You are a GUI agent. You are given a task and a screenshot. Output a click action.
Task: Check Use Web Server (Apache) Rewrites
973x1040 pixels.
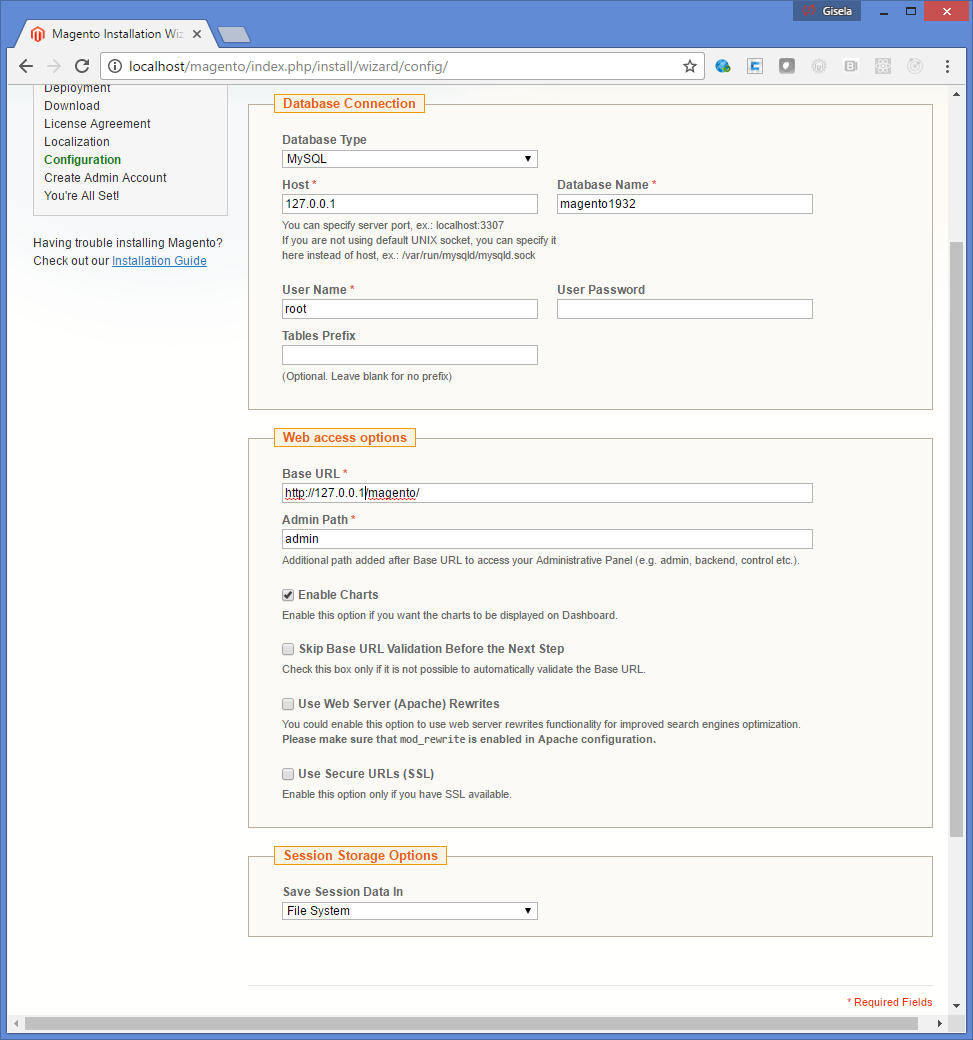288,704
